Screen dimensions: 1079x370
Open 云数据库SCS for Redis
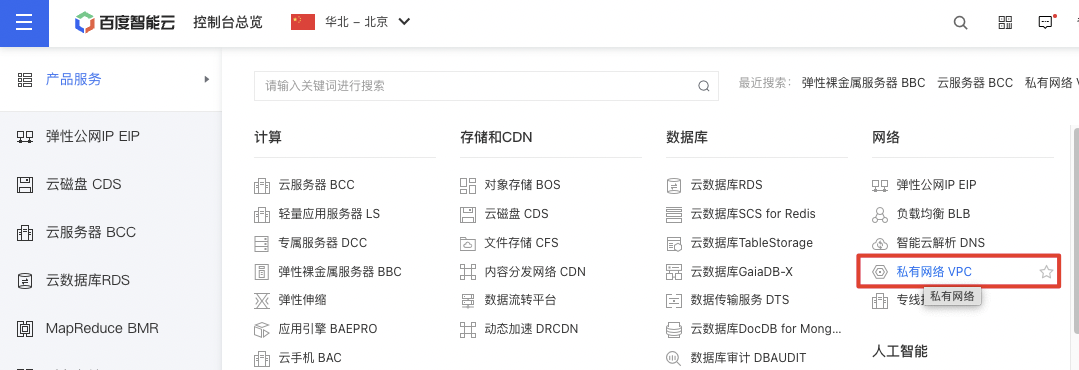tap(753, 214)
